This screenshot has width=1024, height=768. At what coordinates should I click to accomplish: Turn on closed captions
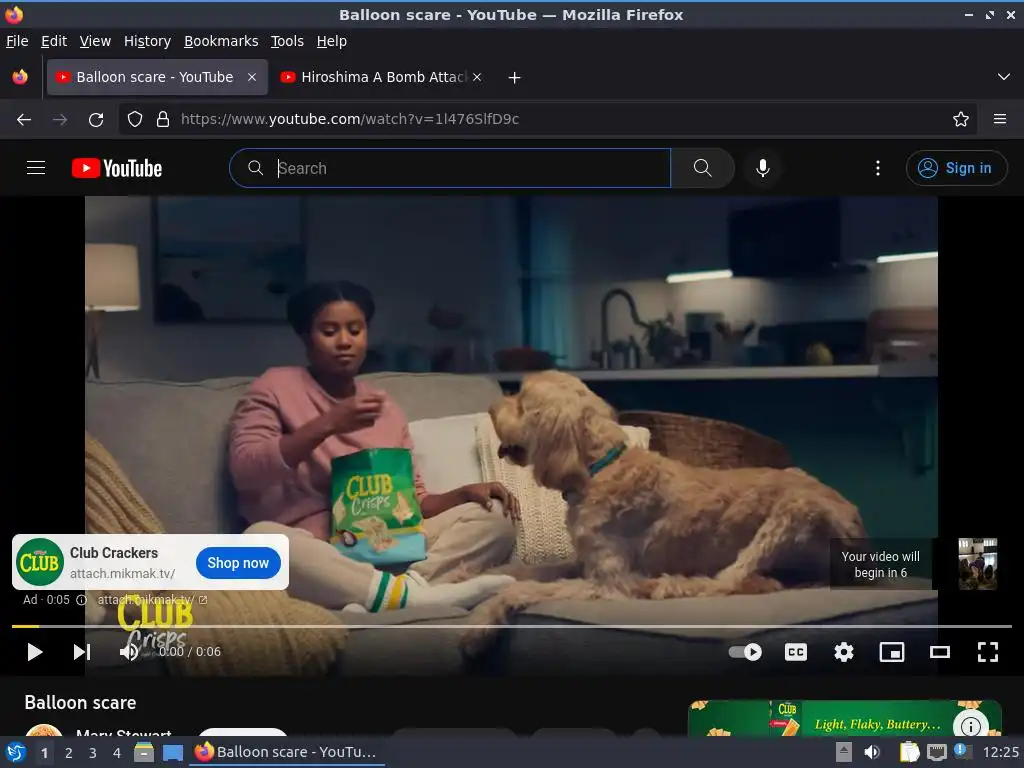(795, 652)
